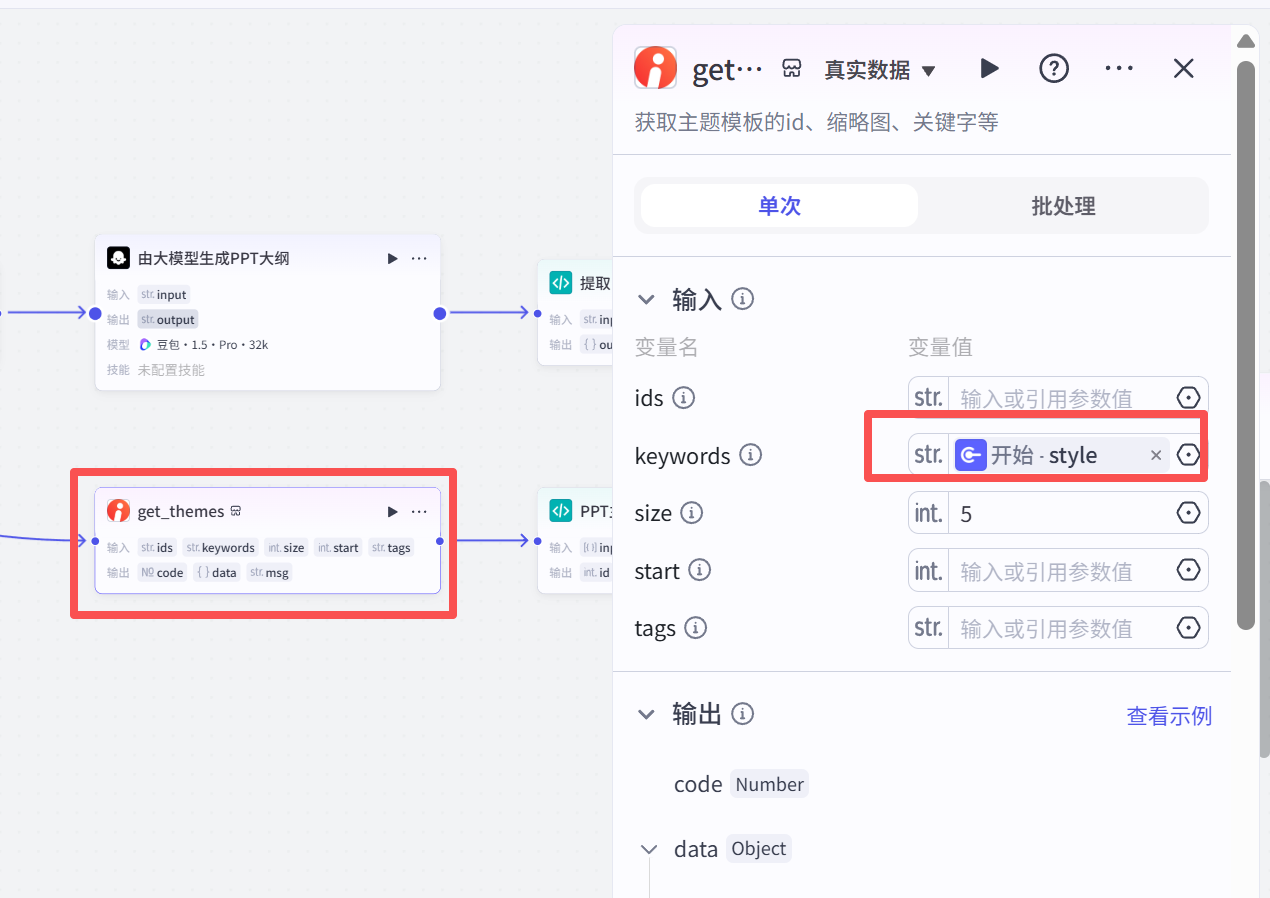The width and height of the screenshot is (1270, 898).
Task: Open the panel's more options menu
Action: point(1118,68)
